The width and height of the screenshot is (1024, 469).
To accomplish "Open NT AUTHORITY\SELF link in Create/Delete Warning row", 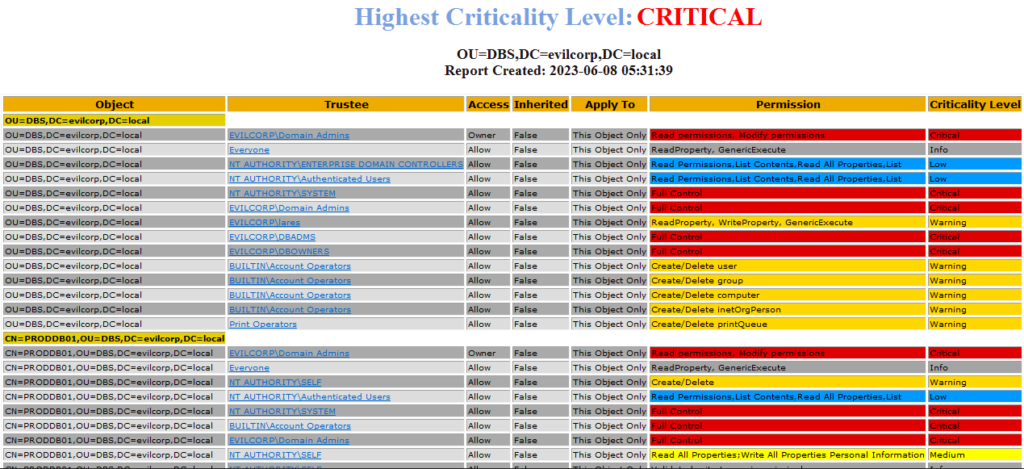I will [x=275, y=382].
